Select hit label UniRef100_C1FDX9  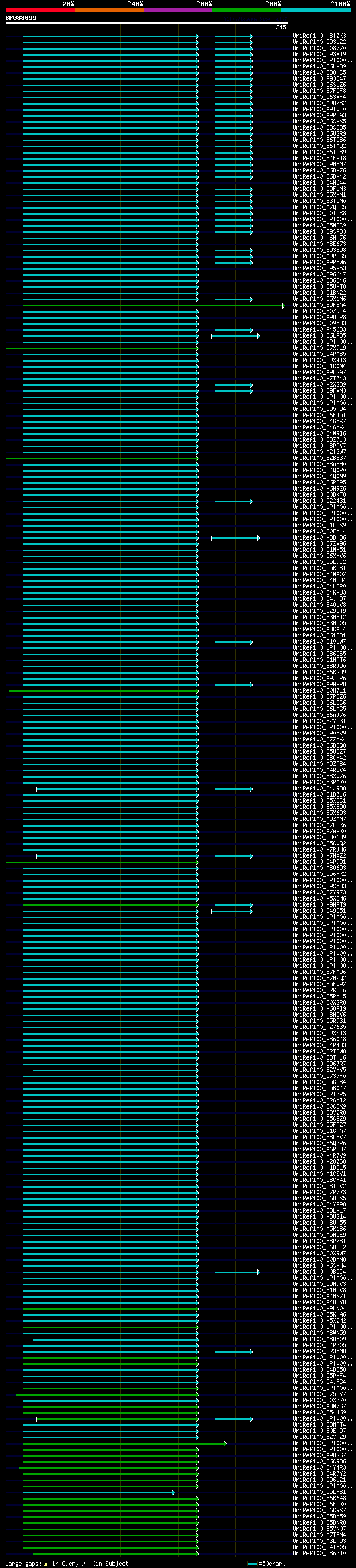(319, 525)
